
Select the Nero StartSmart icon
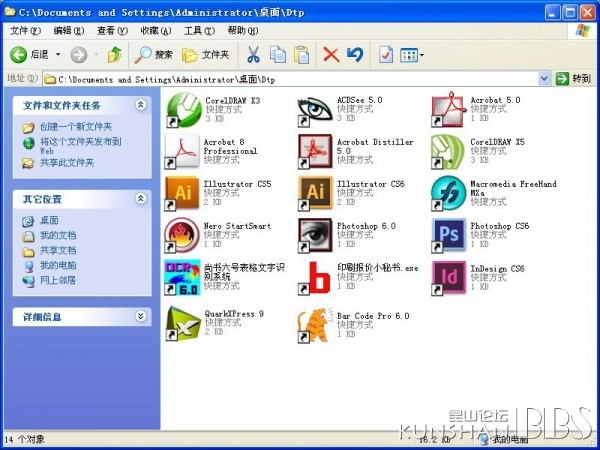(x=182, y=235)
